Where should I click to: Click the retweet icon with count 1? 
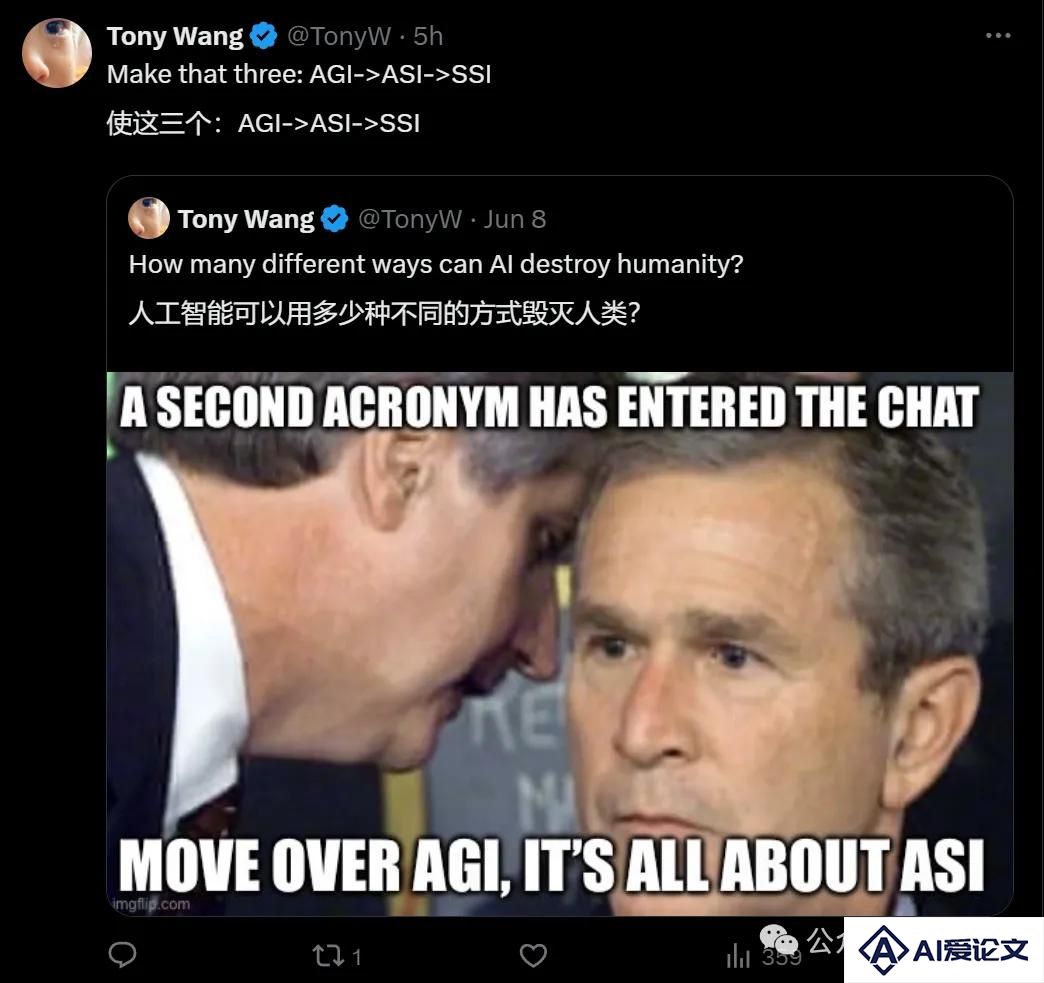[x=337, y=956]
